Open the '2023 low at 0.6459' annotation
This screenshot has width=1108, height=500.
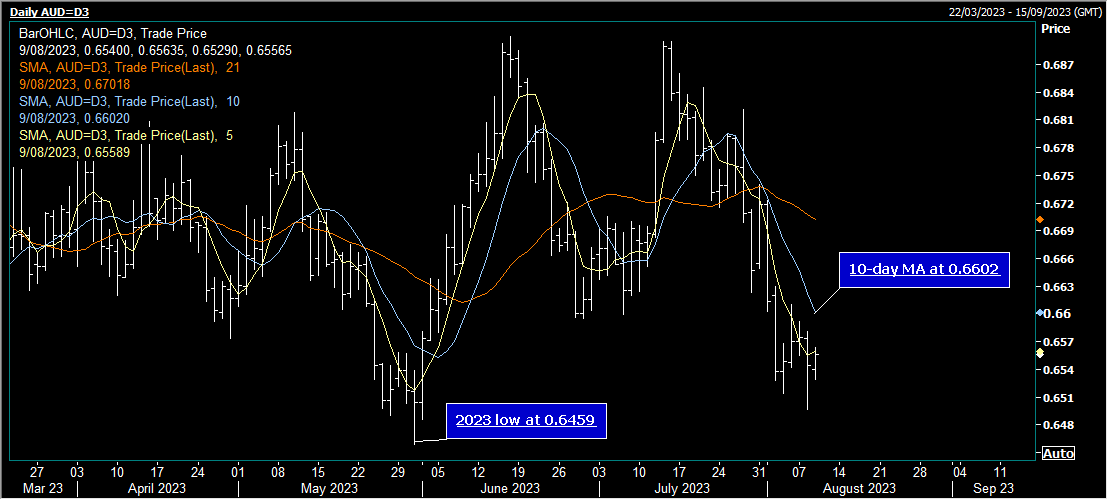coord(526,420)
